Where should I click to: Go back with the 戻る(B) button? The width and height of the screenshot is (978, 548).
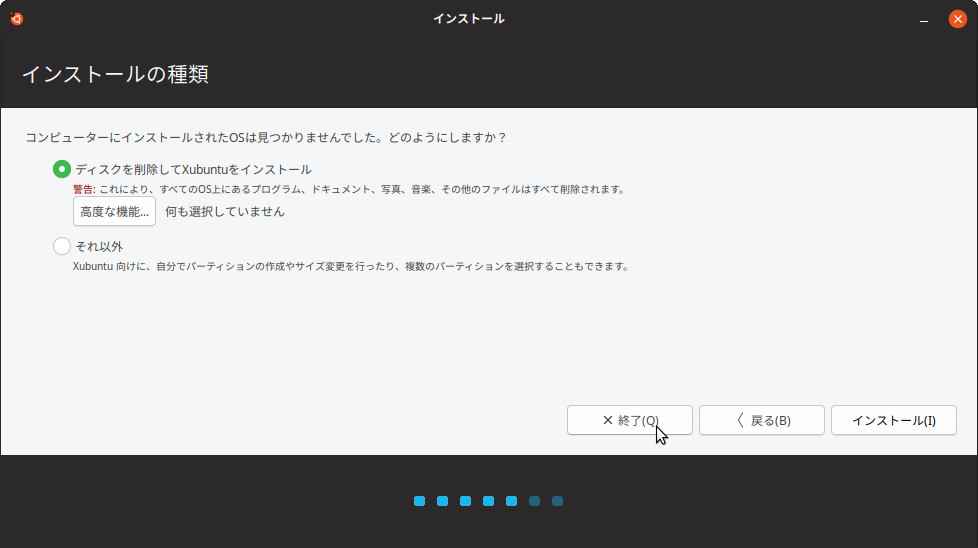click(x=761, y=421)
